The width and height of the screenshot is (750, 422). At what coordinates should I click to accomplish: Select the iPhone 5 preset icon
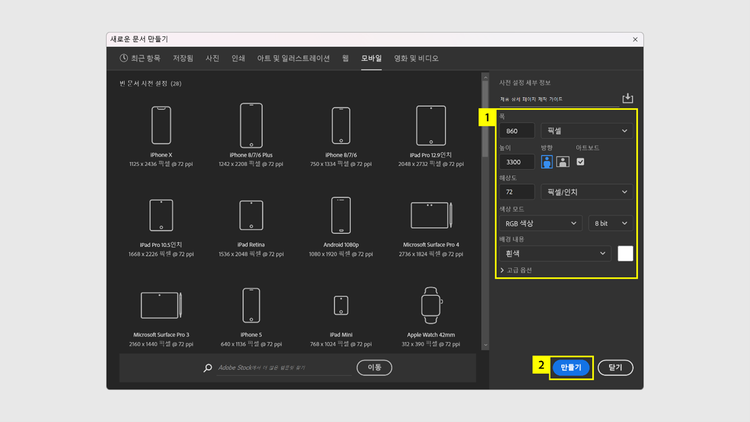point(251,305)
